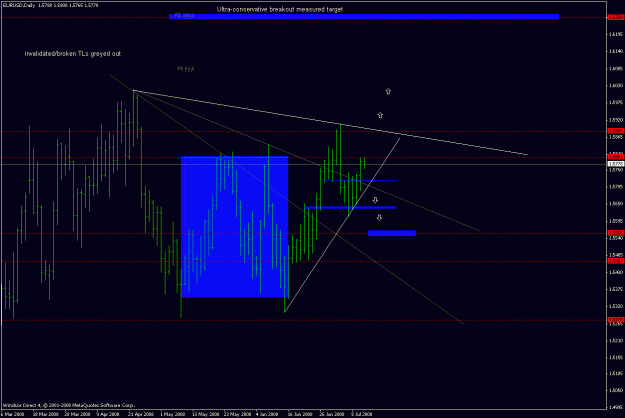Click the '1 May 2008' date label
This screenshot has height=418, width=625.
tap(173, 414)
